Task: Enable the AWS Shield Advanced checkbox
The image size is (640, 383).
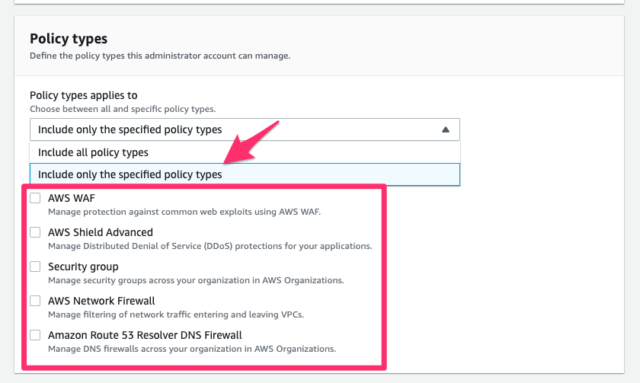Action: point(36,232)
